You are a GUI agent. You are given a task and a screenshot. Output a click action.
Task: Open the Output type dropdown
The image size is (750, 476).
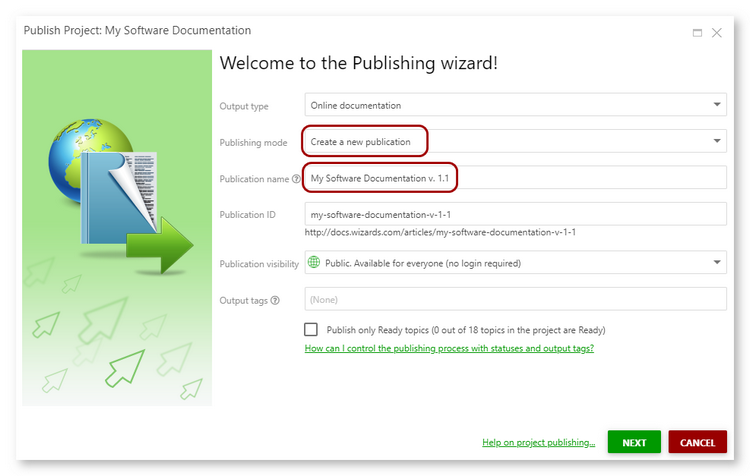[x=516, y=105]
